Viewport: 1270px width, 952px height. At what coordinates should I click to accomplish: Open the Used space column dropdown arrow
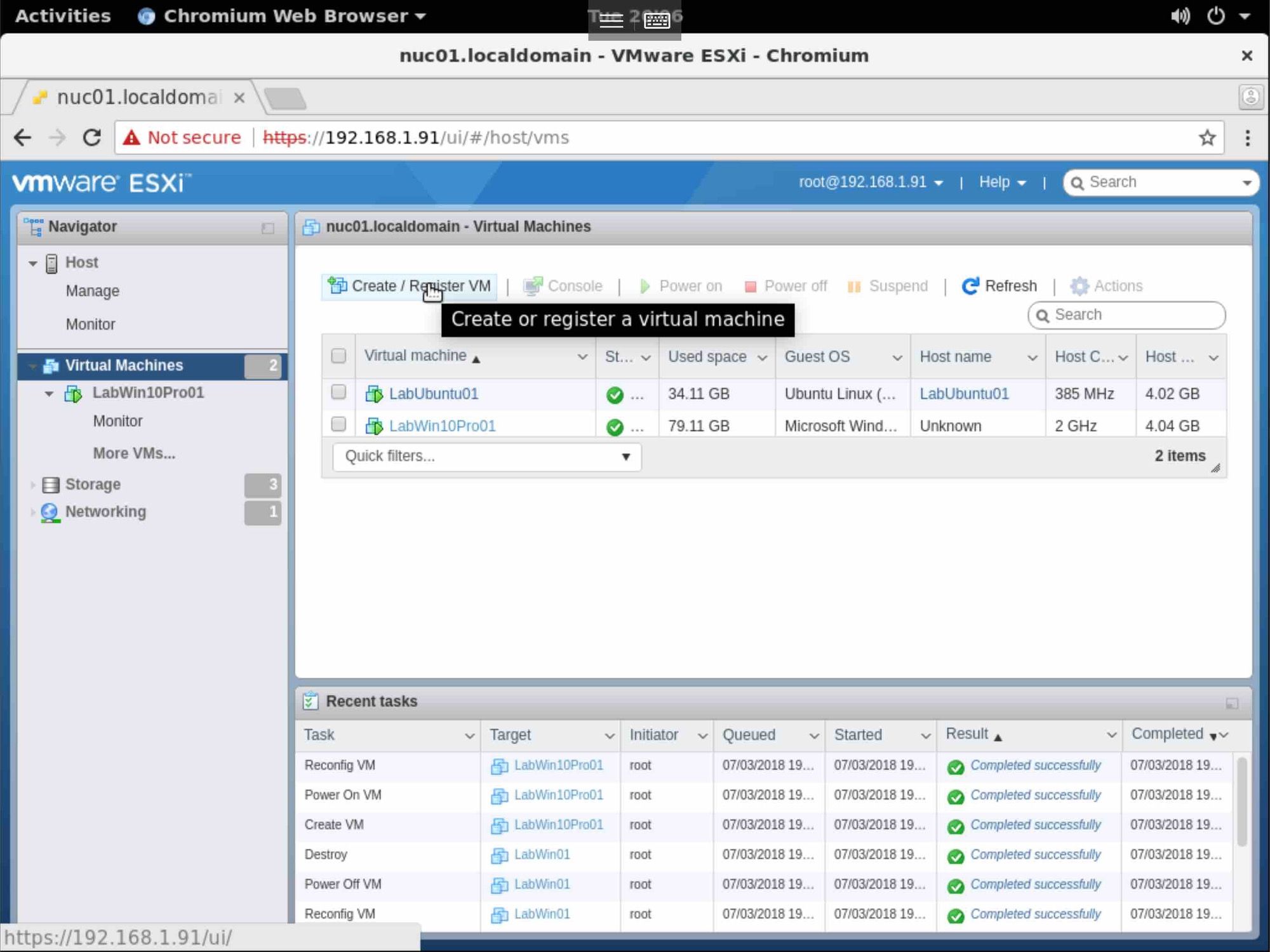click(x=762, y=358)
